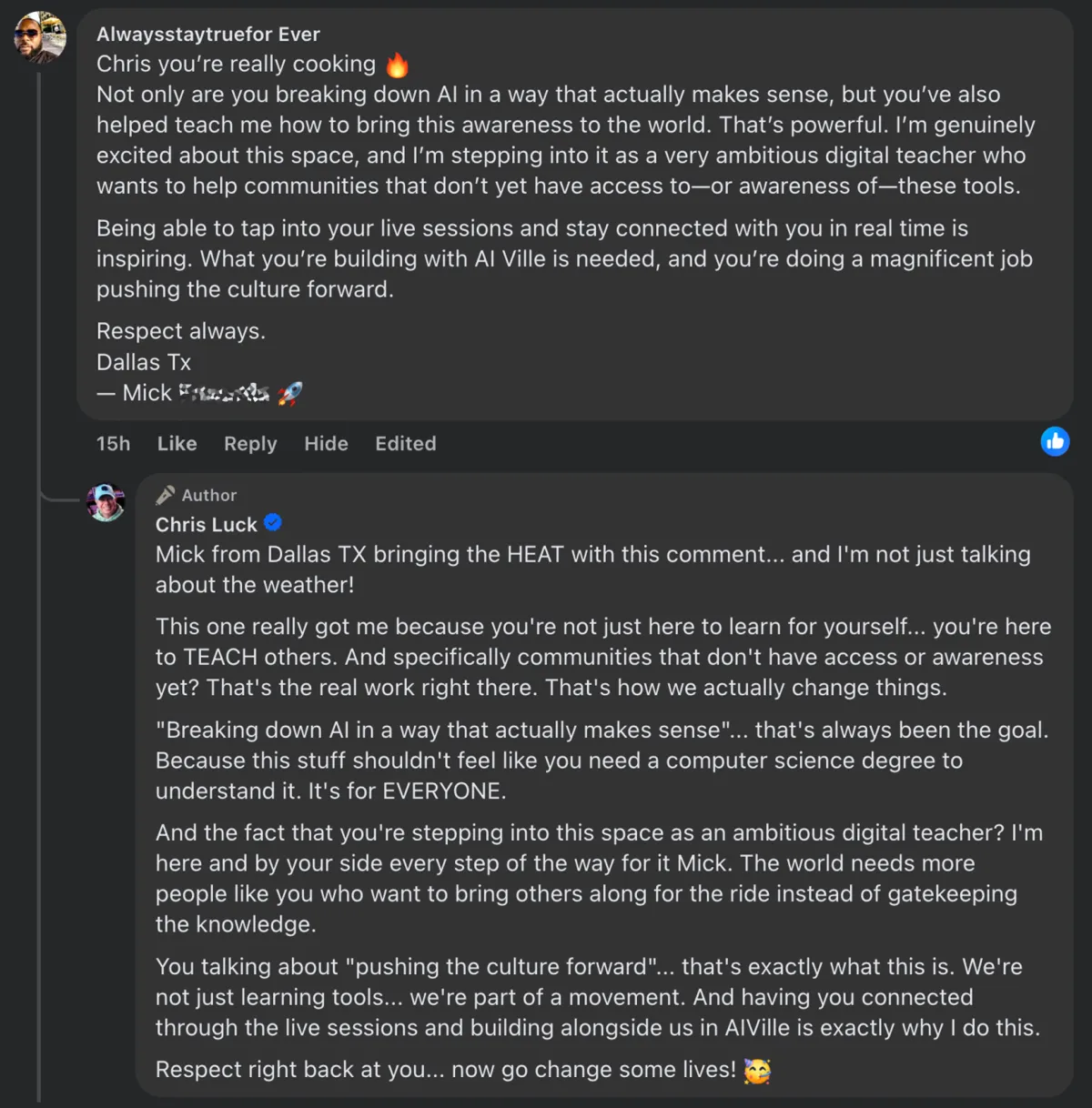Open Chris Luck's profile avatar
The image size is (1092, 1108).
click(x=106, y=502)
